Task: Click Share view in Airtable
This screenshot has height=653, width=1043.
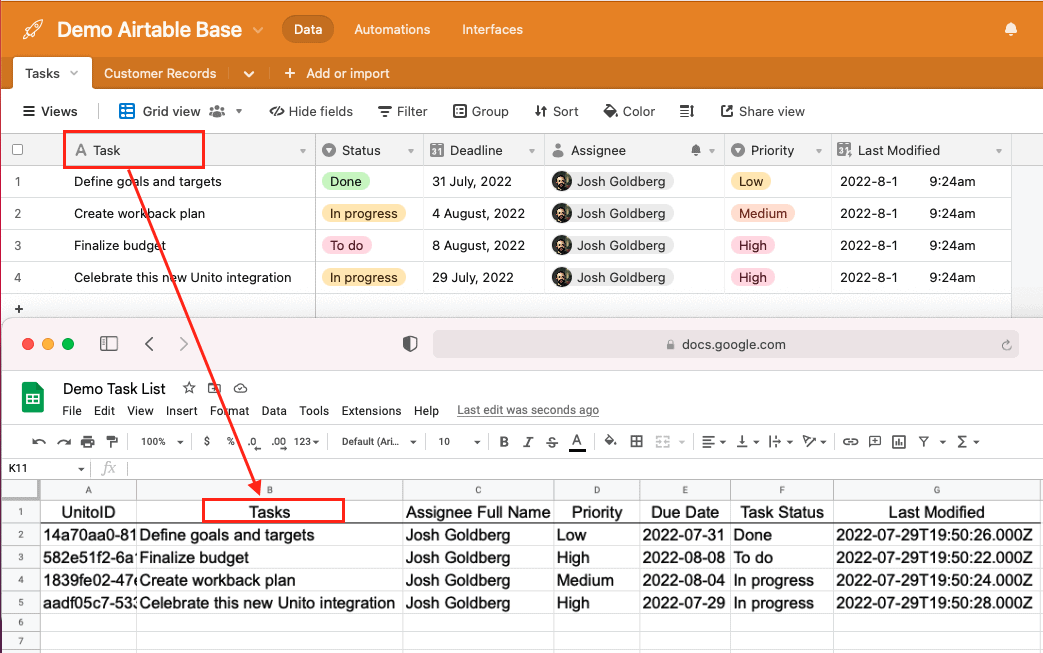Action: click(762, 111)
